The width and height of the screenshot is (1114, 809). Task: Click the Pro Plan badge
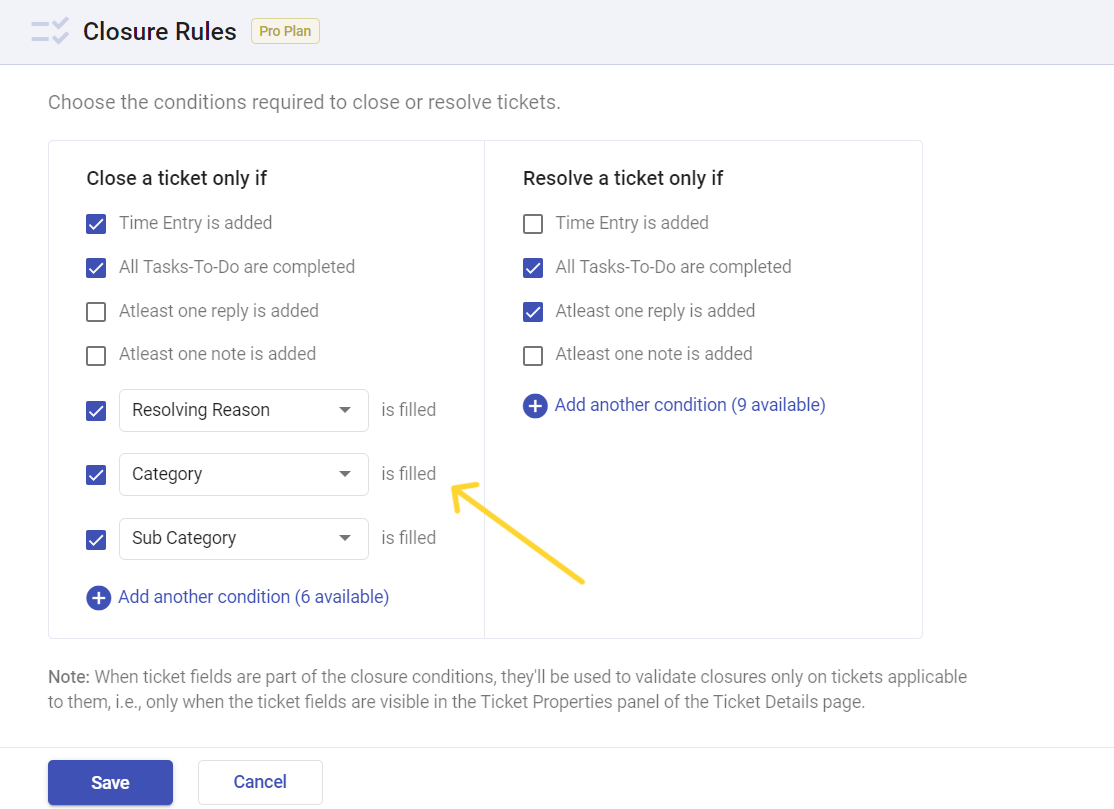tap(285, 31)
